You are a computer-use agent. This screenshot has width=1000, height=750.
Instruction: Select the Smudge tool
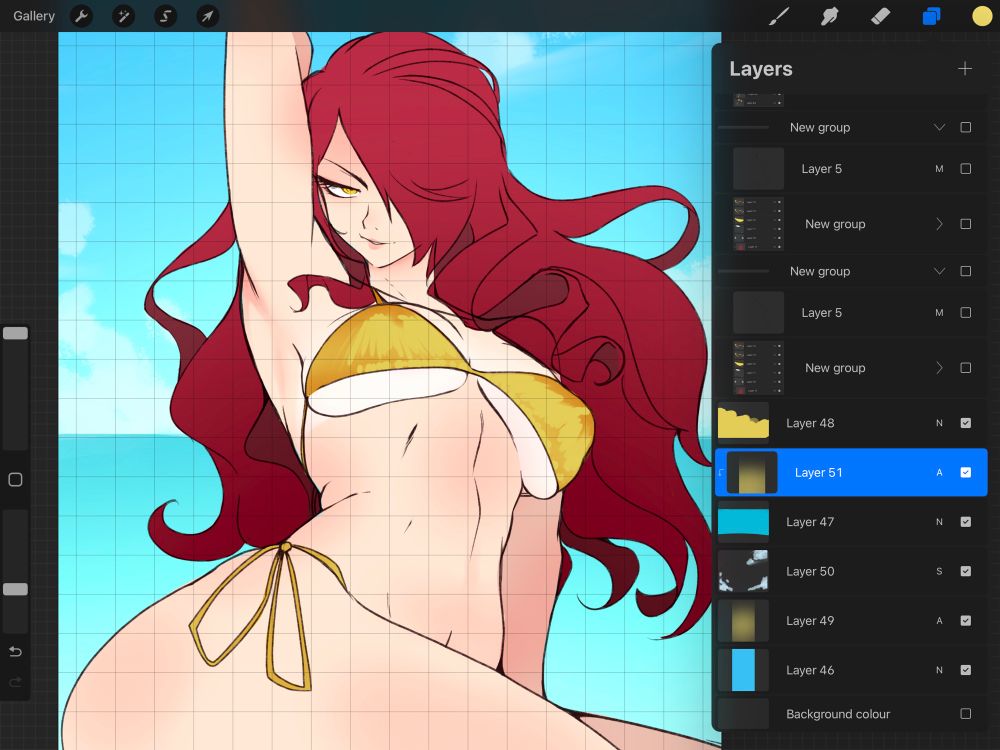pyautogui.click(x=829, y=16)
